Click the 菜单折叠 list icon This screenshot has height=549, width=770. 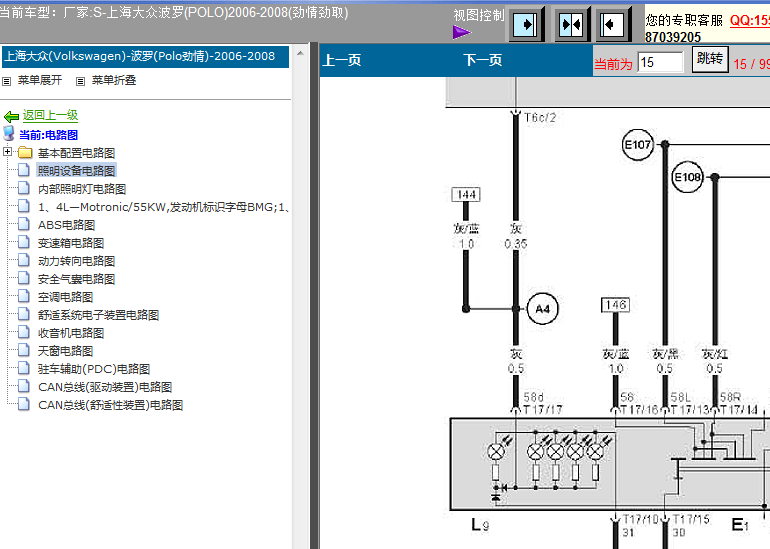81,81
